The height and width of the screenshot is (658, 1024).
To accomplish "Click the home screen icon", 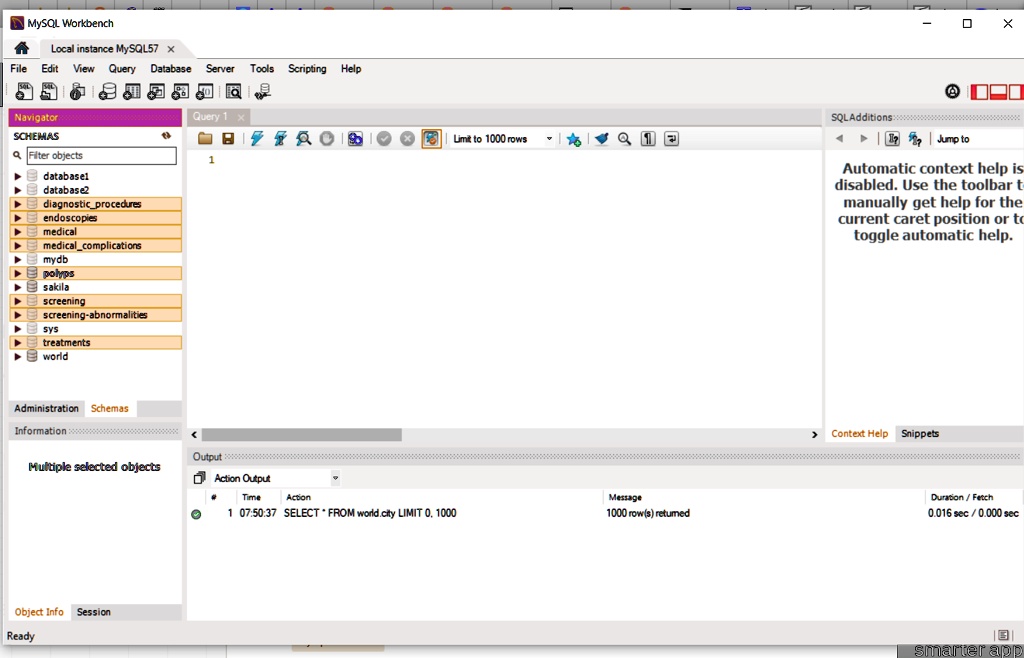I will 21,48.
